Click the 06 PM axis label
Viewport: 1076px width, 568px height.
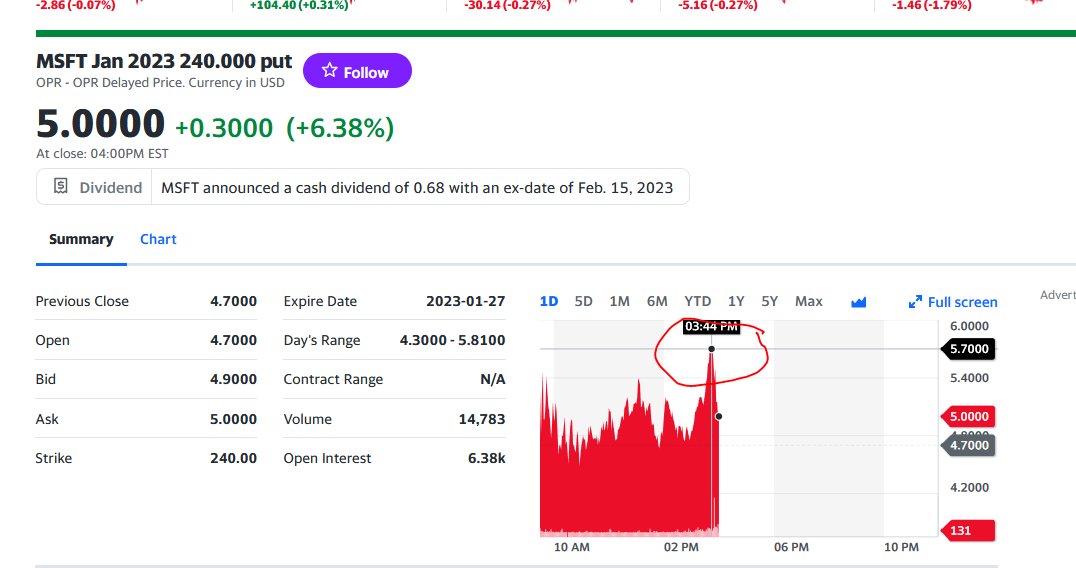[791, 547]
